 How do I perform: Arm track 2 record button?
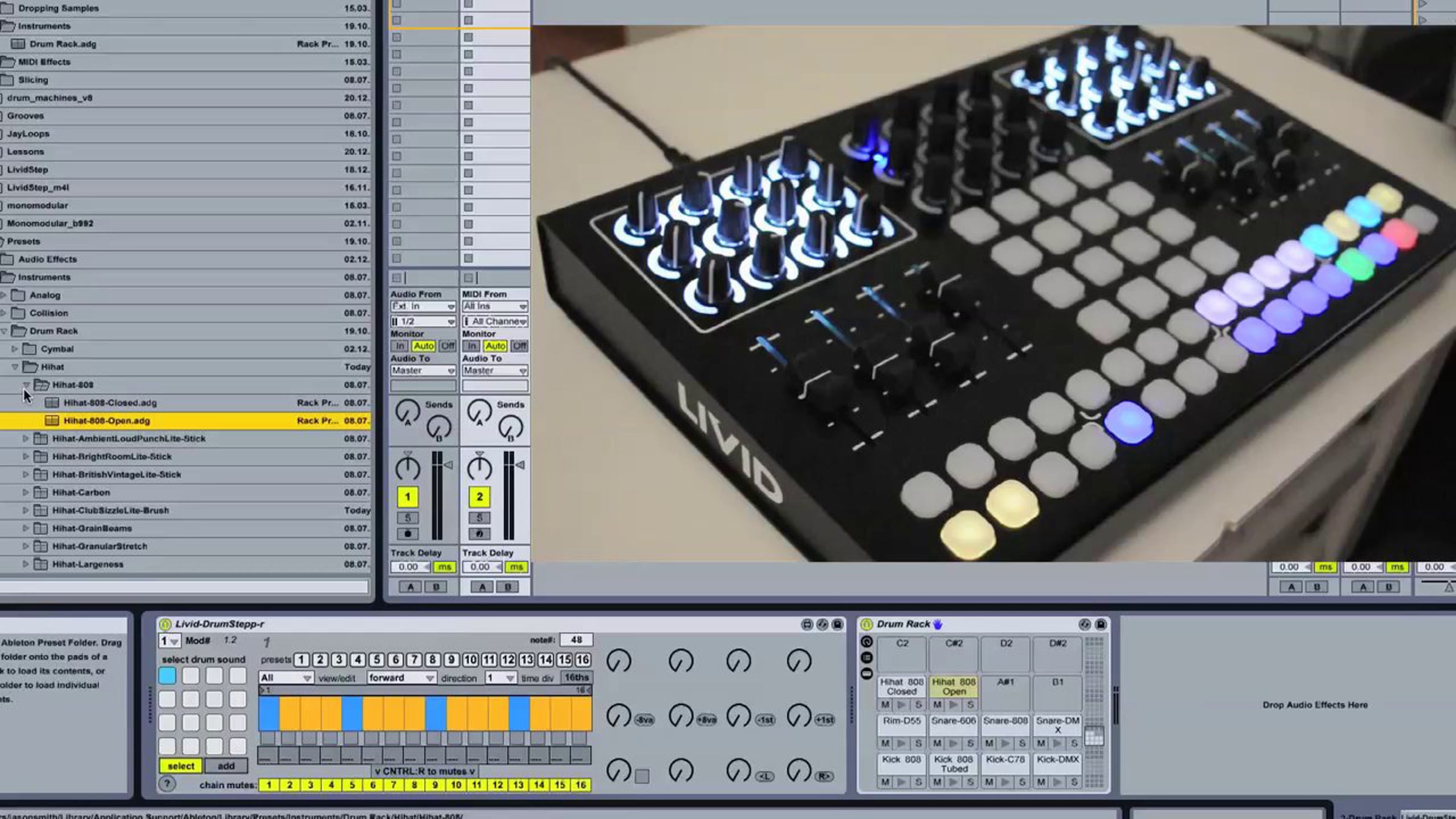479,534
